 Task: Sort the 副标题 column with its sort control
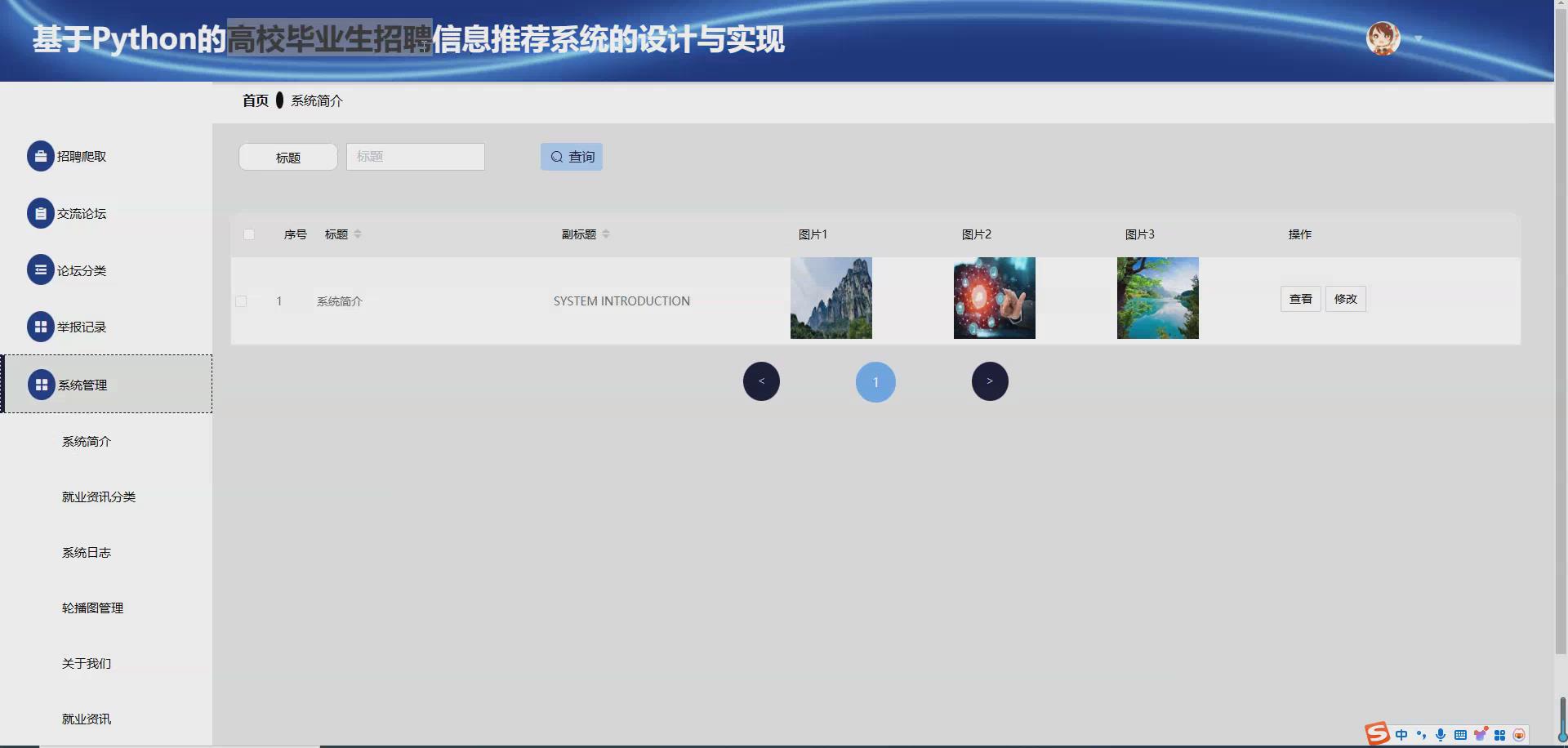click(x=607, y=234)
